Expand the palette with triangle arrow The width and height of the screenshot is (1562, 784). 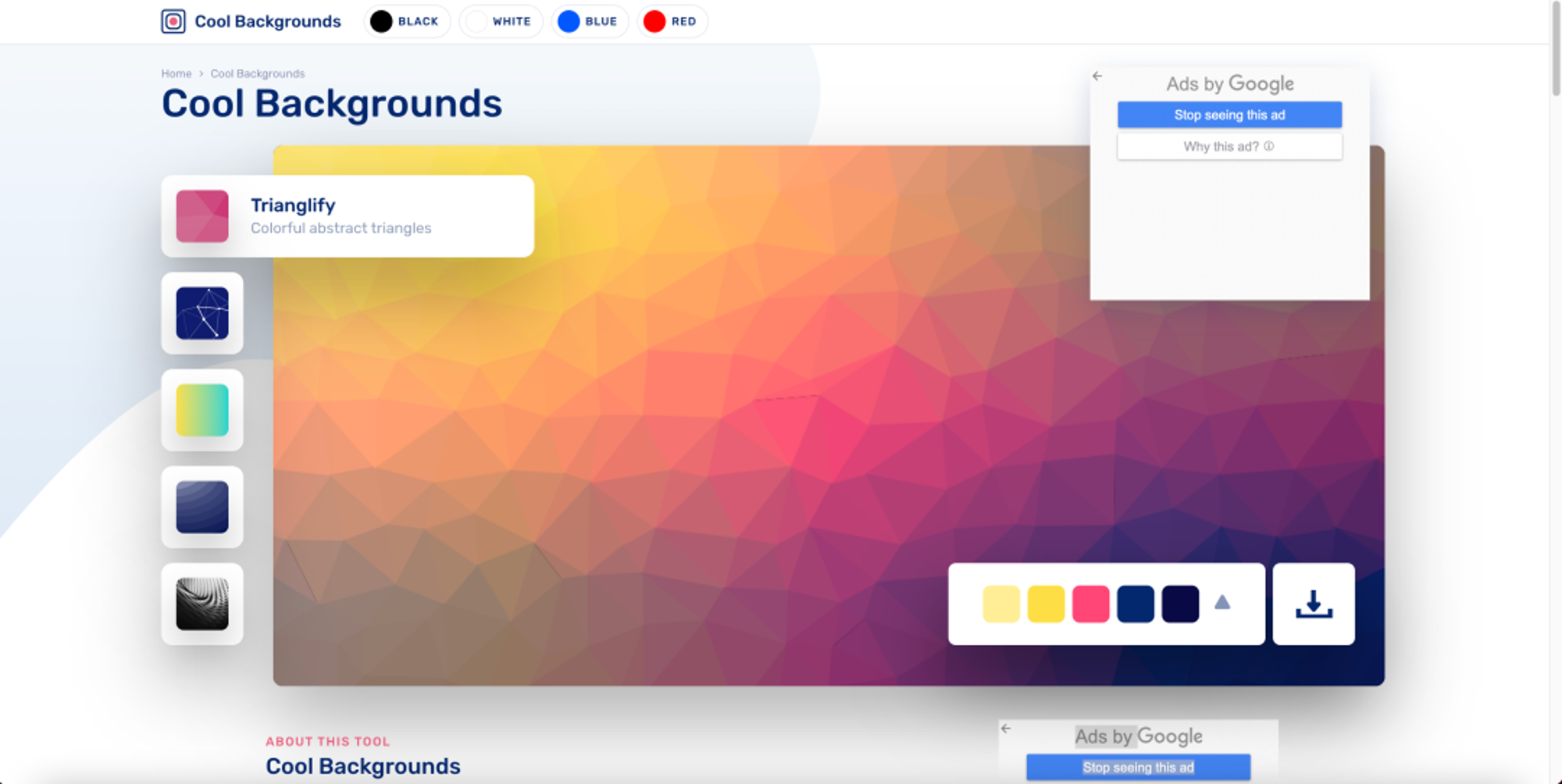1222,602
